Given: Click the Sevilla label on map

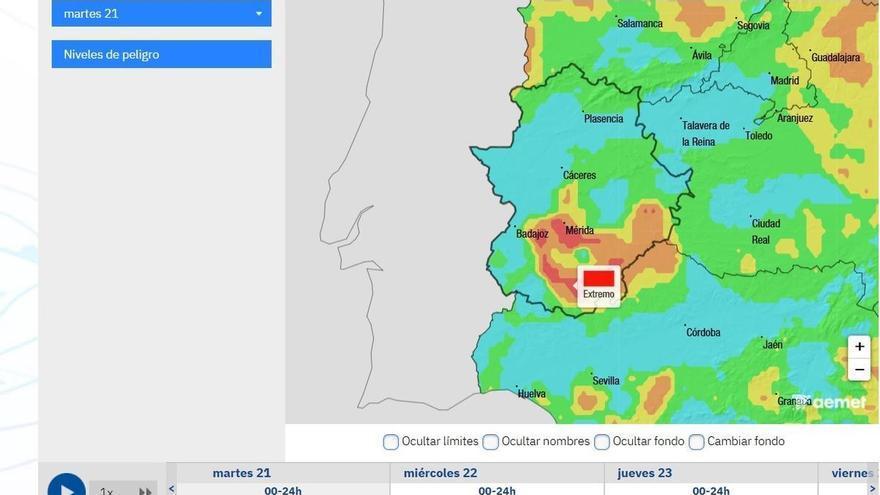Looking at the screenshot, I should [606, 381].
